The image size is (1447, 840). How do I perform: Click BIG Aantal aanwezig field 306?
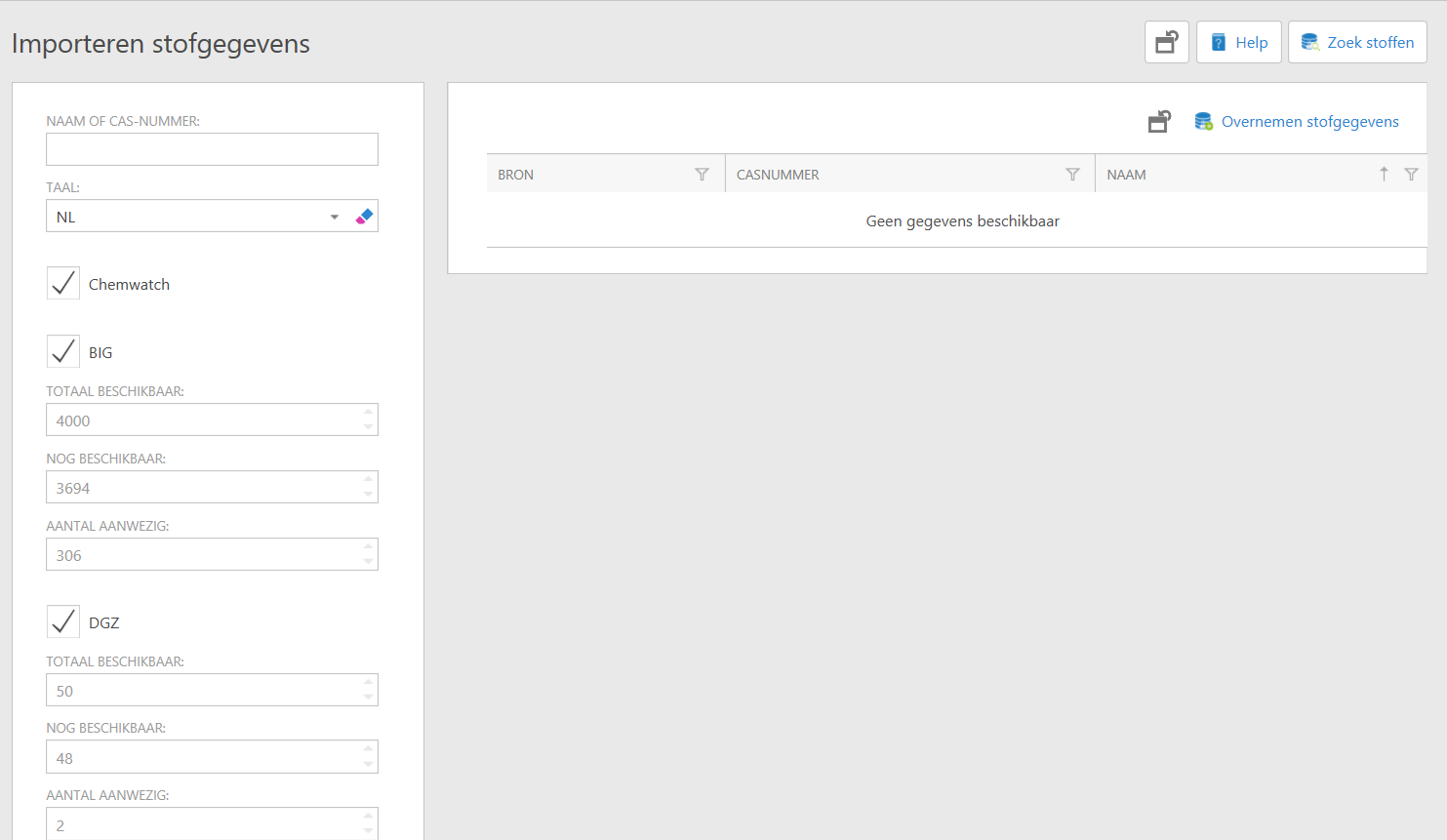pos(212,555)
